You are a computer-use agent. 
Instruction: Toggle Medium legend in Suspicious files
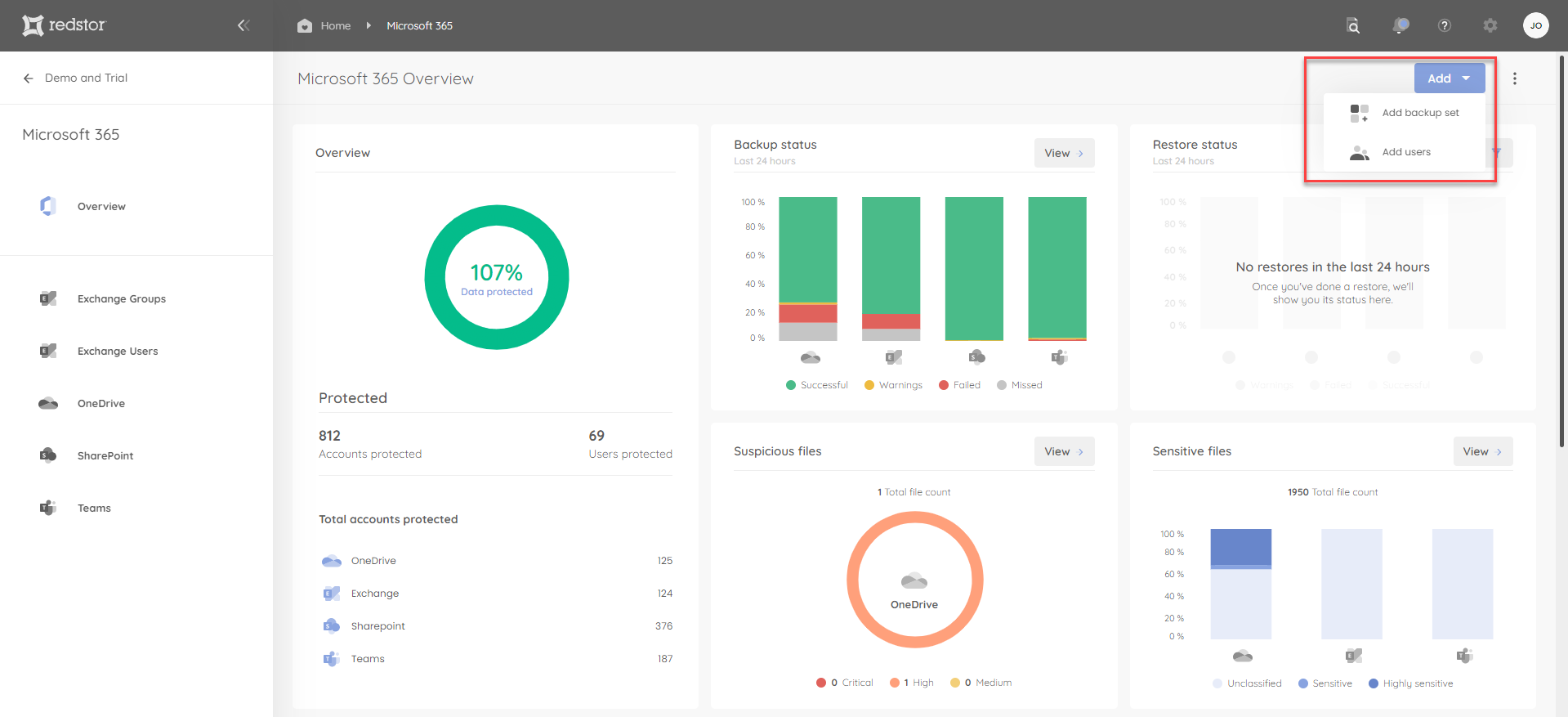[981, 683]
